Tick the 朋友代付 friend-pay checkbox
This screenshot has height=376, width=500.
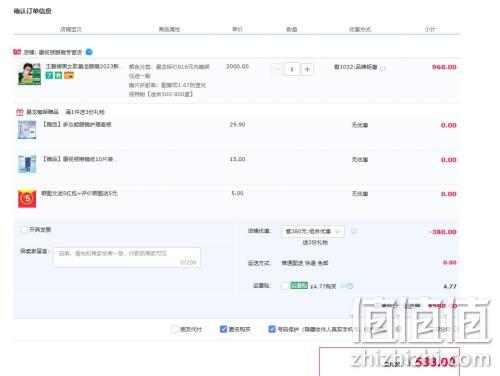coord(175,329)
